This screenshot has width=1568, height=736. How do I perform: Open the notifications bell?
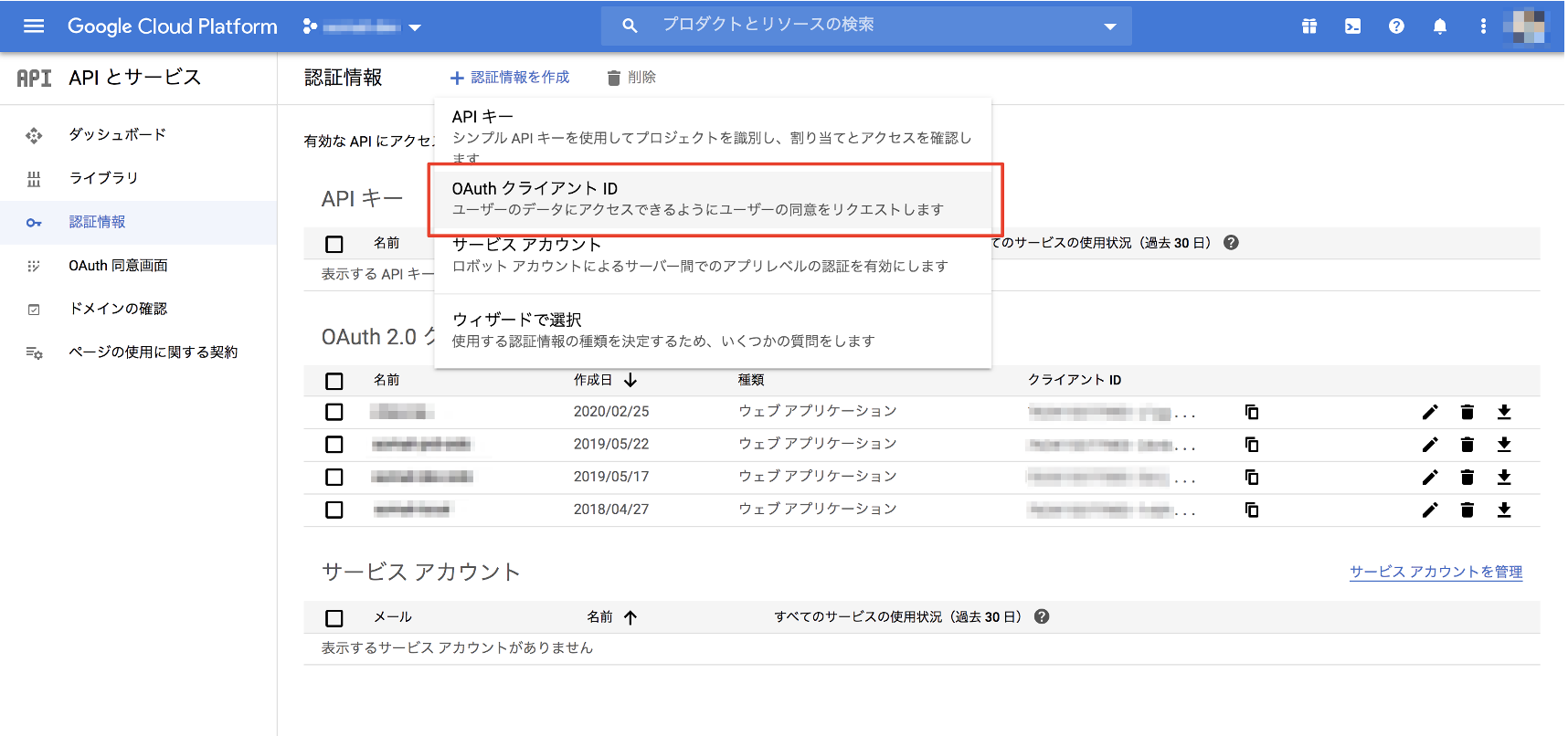point(1440,26)
